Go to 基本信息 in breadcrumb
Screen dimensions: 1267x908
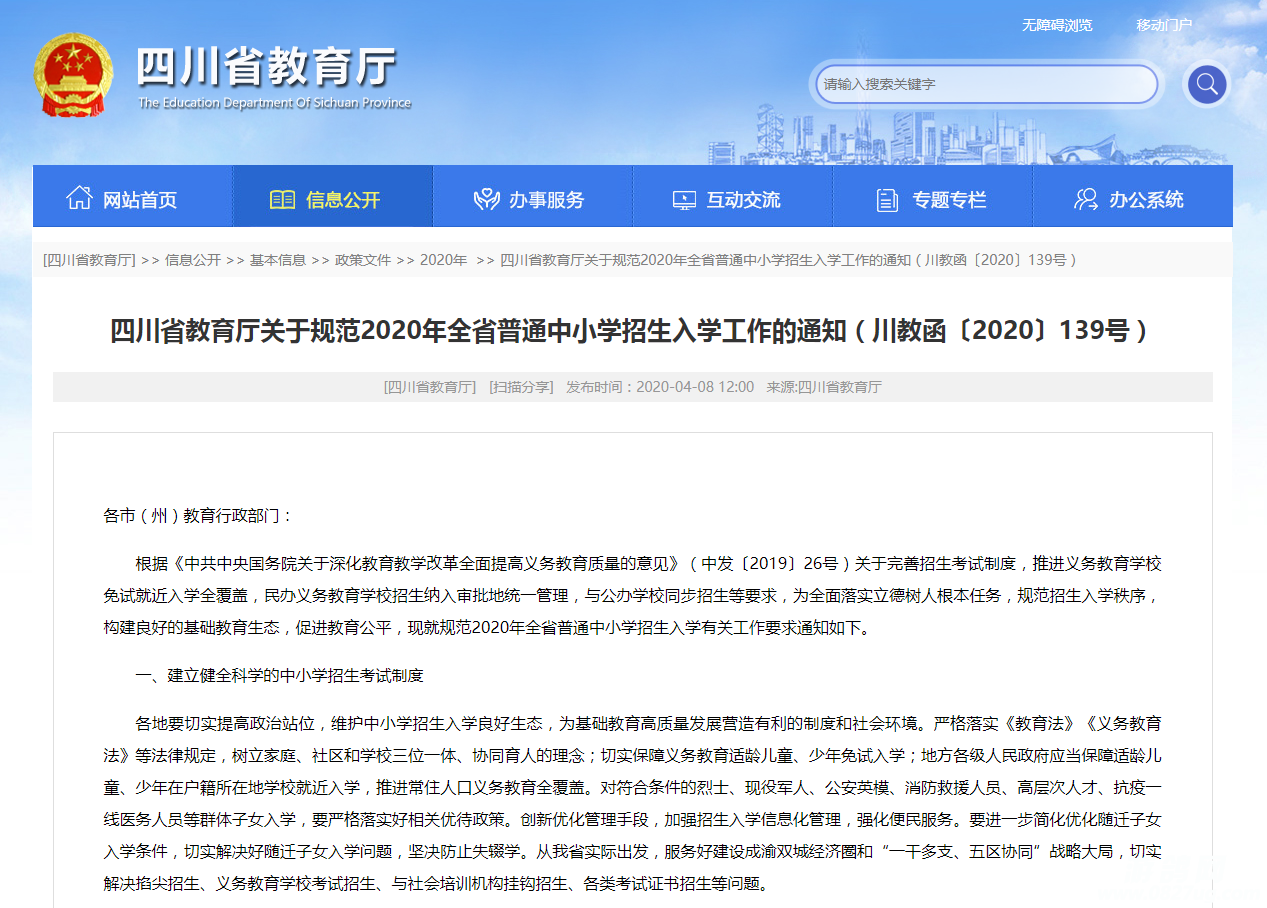coord(277,260)
